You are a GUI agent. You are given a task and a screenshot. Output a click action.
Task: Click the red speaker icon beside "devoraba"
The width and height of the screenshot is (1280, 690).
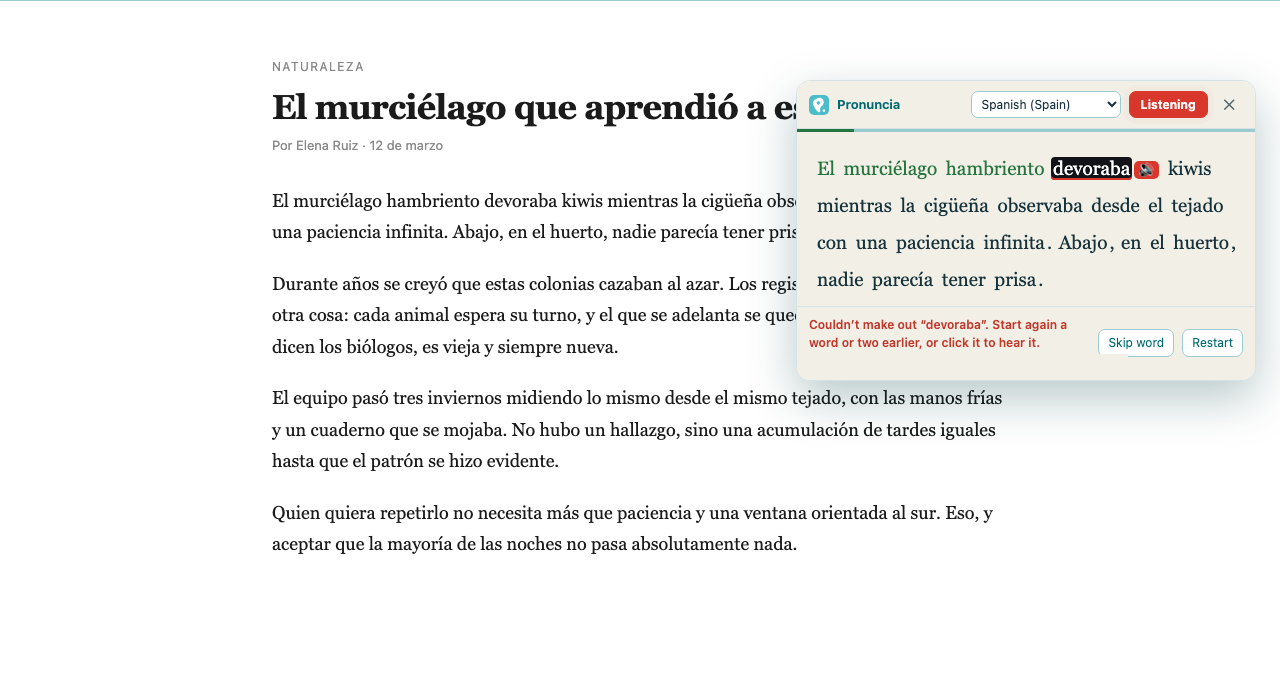coord(1146,170)
